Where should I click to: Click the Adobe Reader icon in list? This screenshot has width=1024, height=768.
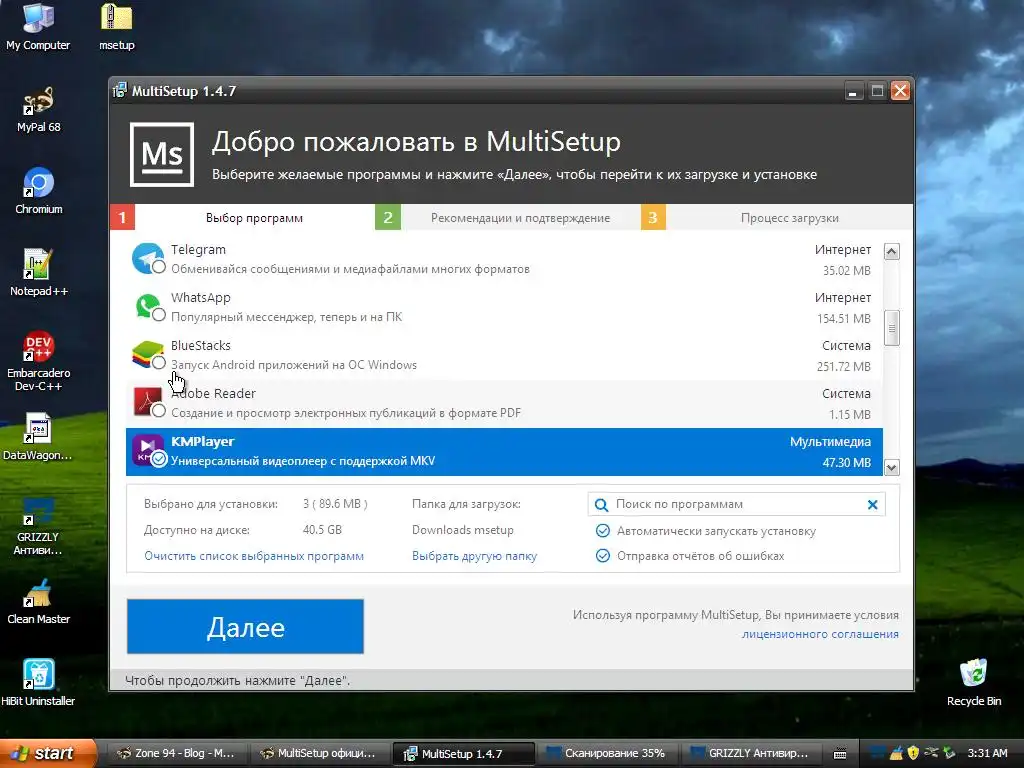click(x=148, y=402)
